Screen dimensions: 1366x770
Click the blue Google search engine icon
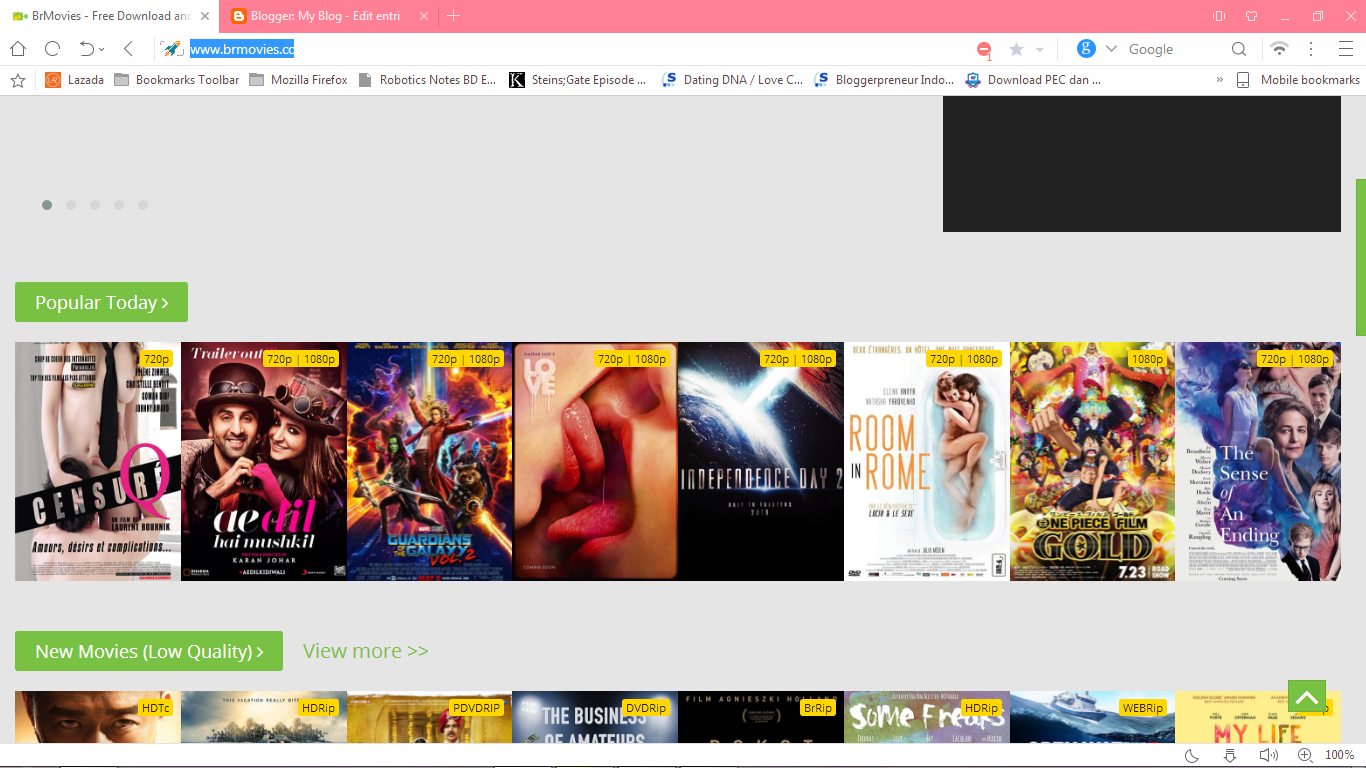1086,49
